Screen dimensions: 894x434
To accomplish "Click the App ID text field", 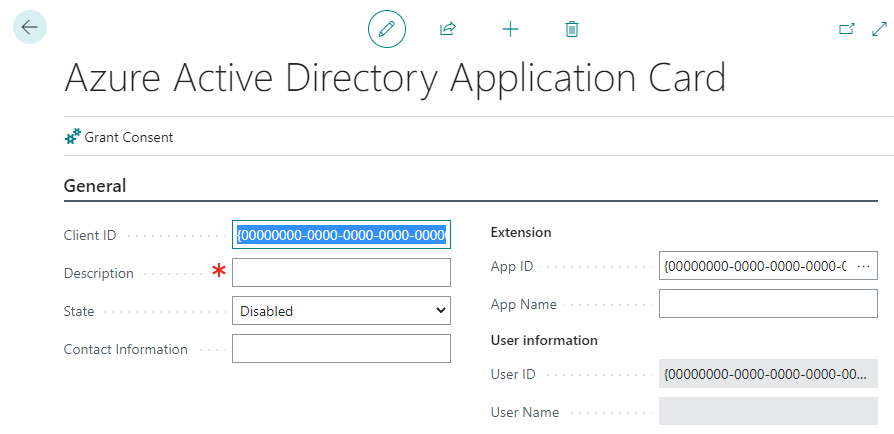I will pos(755,266).
